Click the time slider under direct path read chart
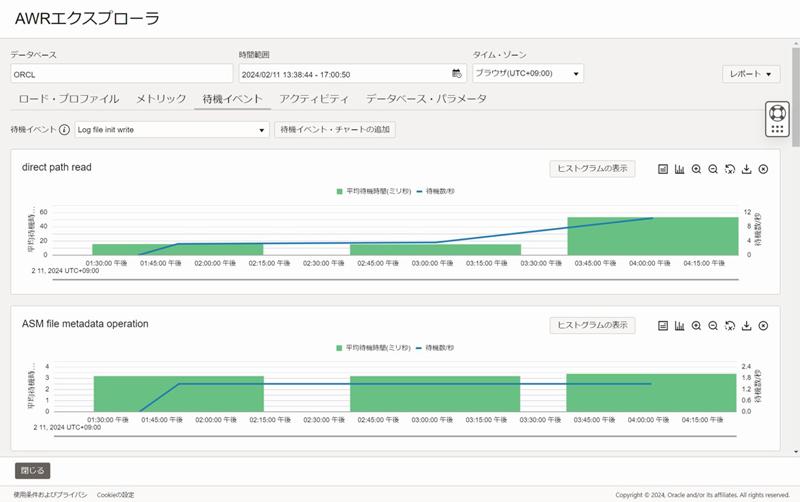 coord(395,280)
